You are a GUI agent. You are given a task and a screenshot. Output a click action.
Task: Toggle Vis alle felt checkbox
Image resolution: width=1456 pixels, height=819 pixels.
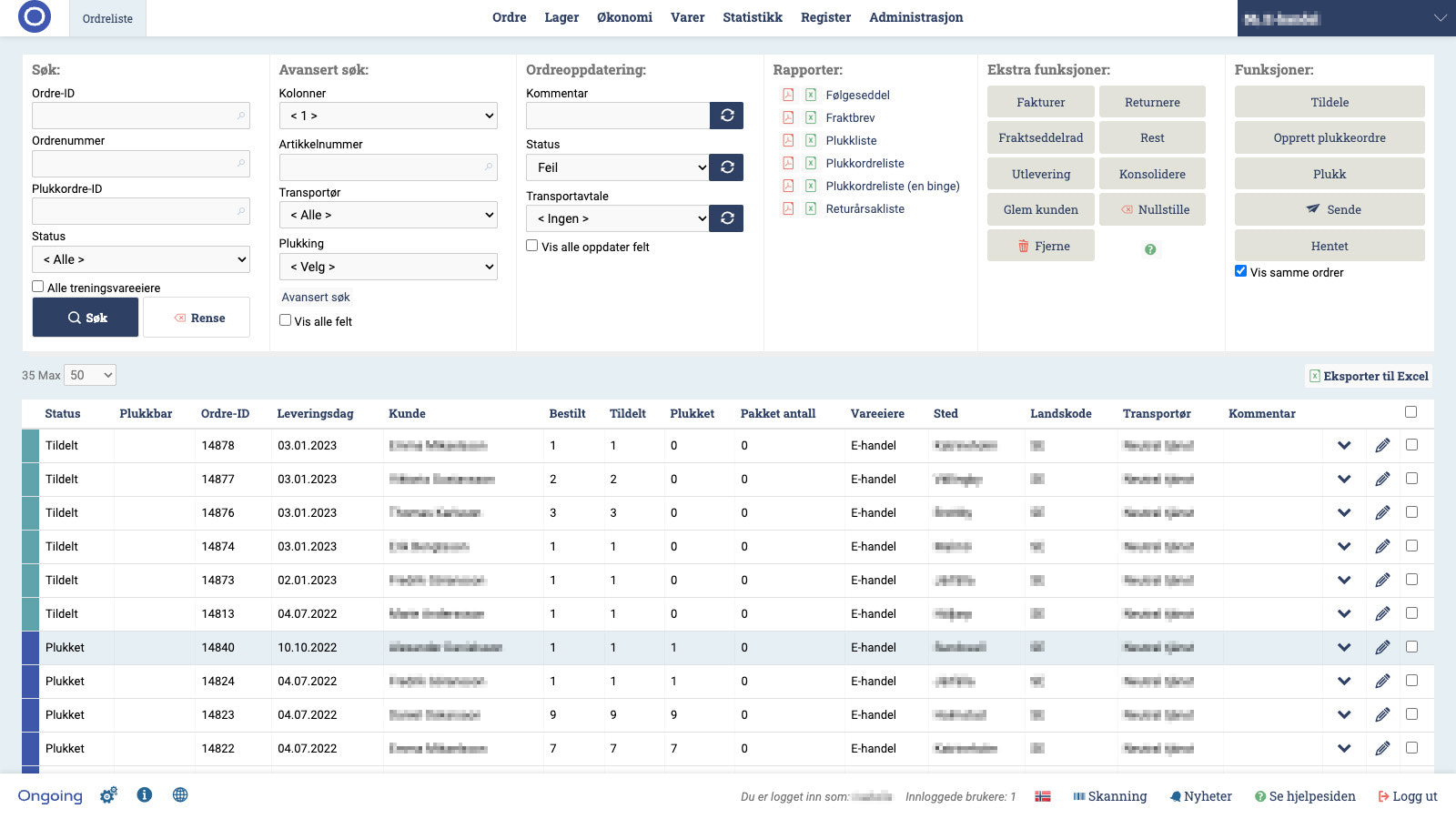[x=286, y=320]
